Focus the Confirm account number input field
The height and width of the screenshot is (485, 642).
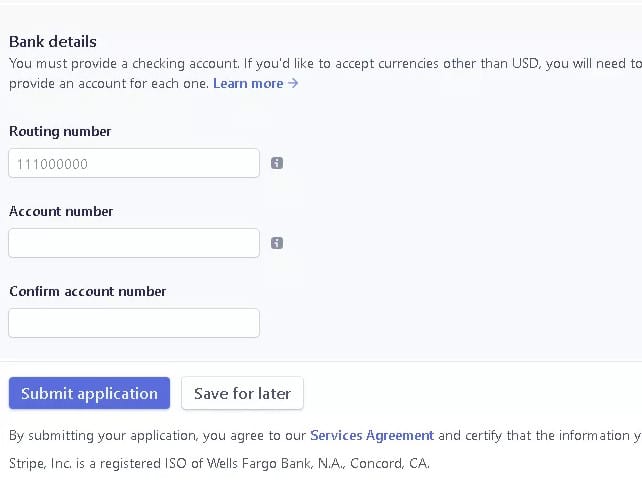(134, 323)
